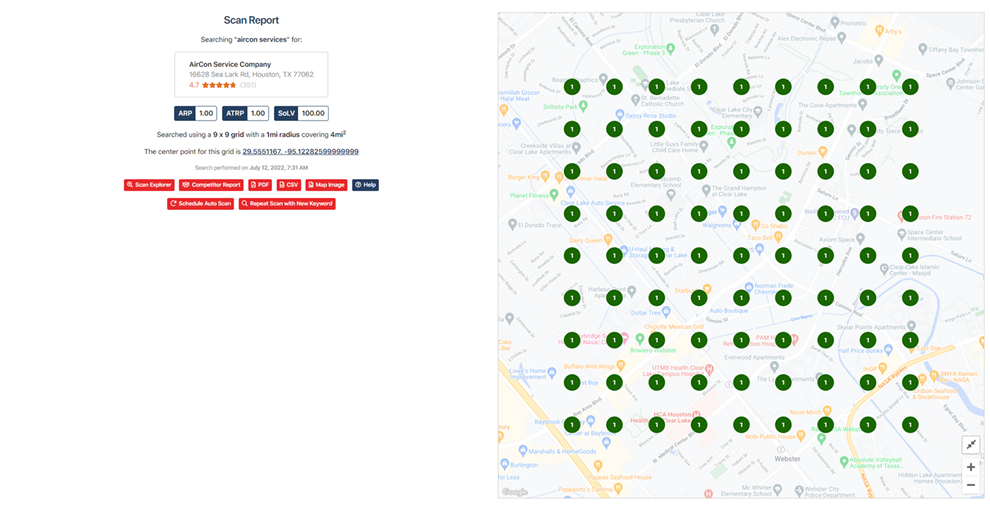Open the Scan Explorer
This screenshot has height=508, width=990.
(x=149, y=185)
